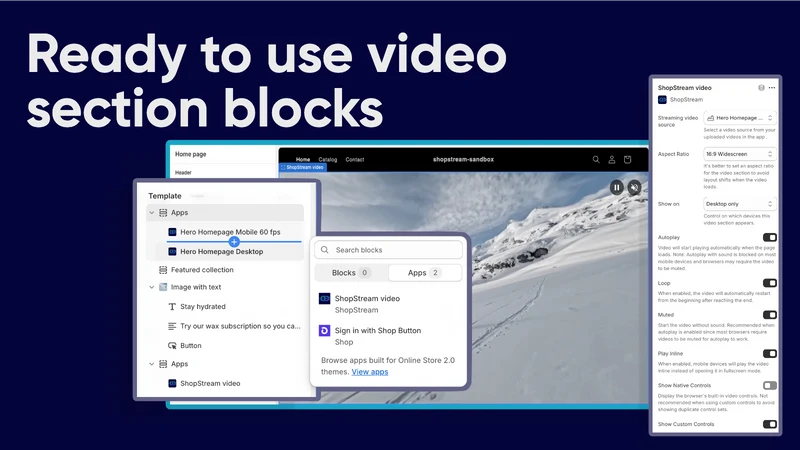Click the Button block cursor icon
This screenshot has width=800, height=450.
click(x=172, y=345)
